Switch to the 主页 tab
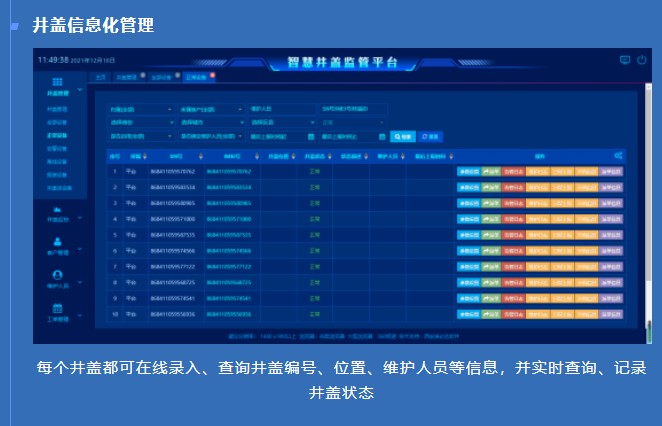The width and height of the screenshot is (662, 426). coord(99,76)
